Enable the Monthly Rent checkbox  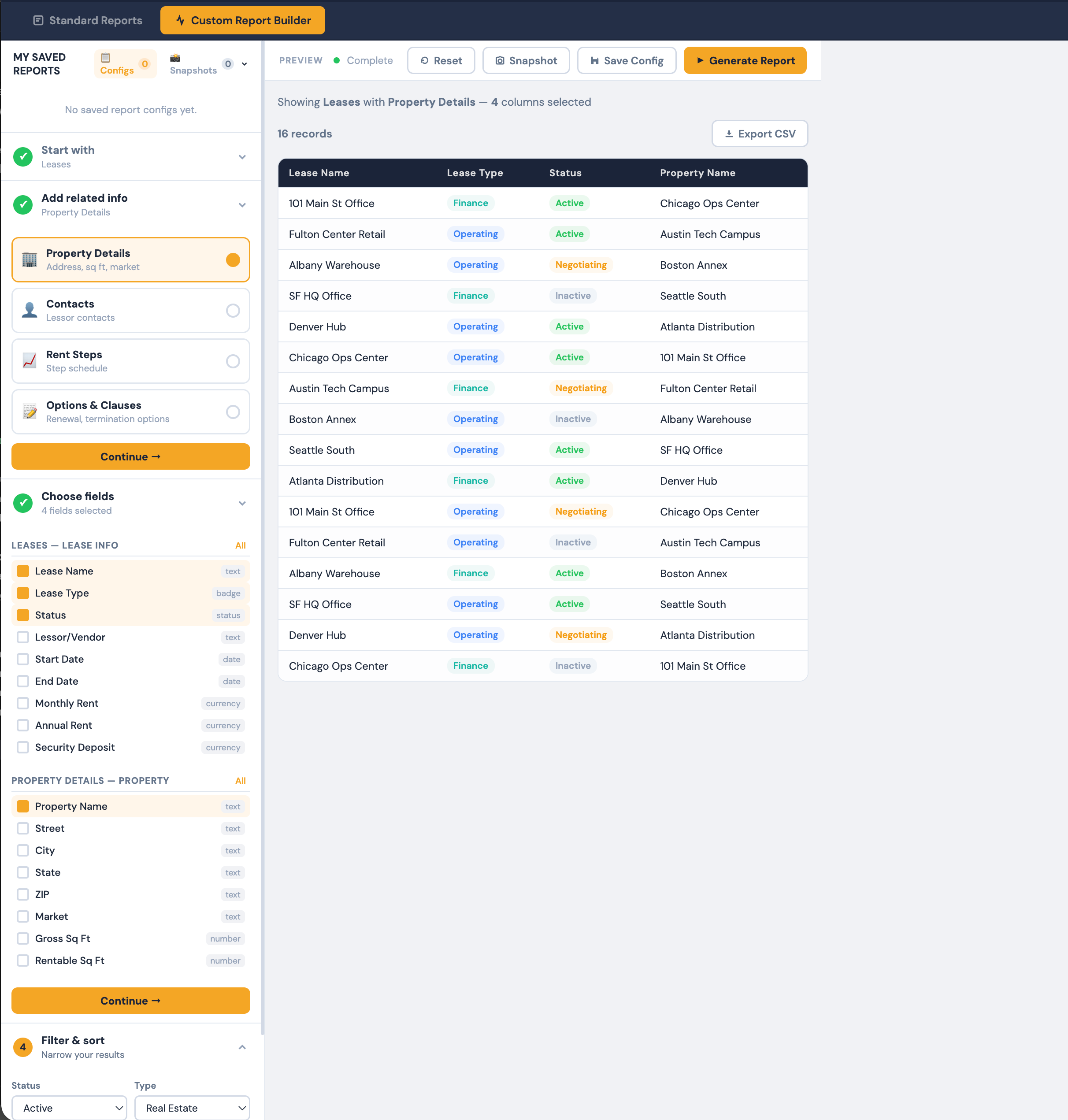click(23, 703)
